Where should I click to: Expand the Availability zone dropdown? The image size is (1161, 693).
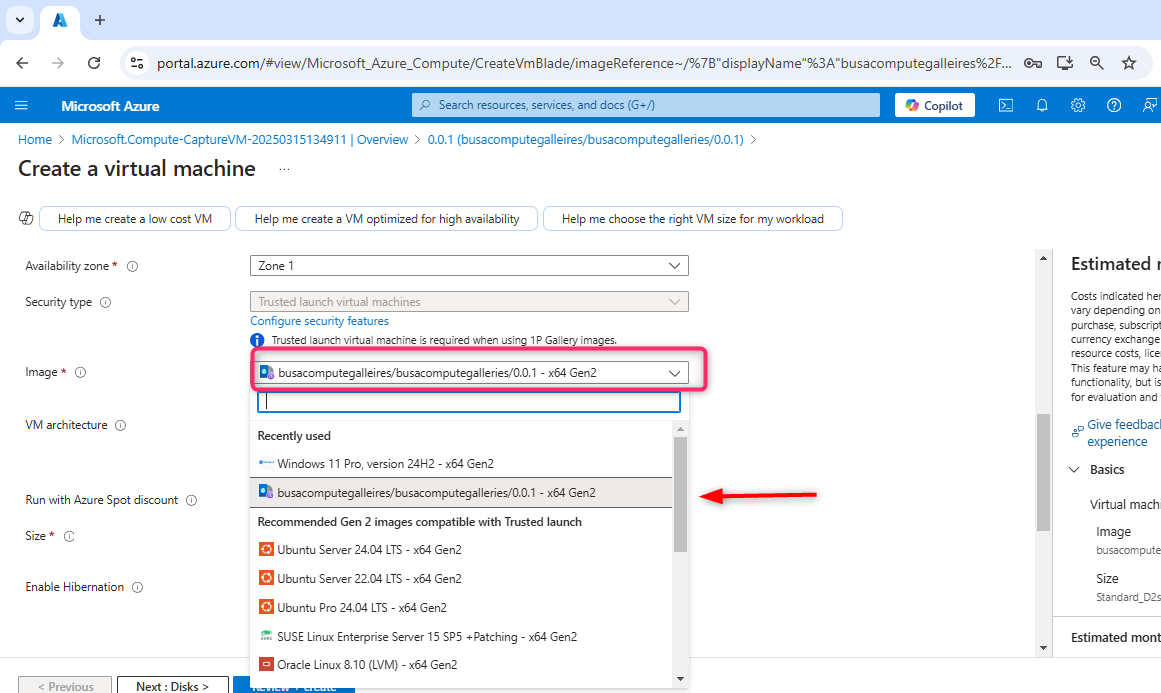click(x=469, y=266)
